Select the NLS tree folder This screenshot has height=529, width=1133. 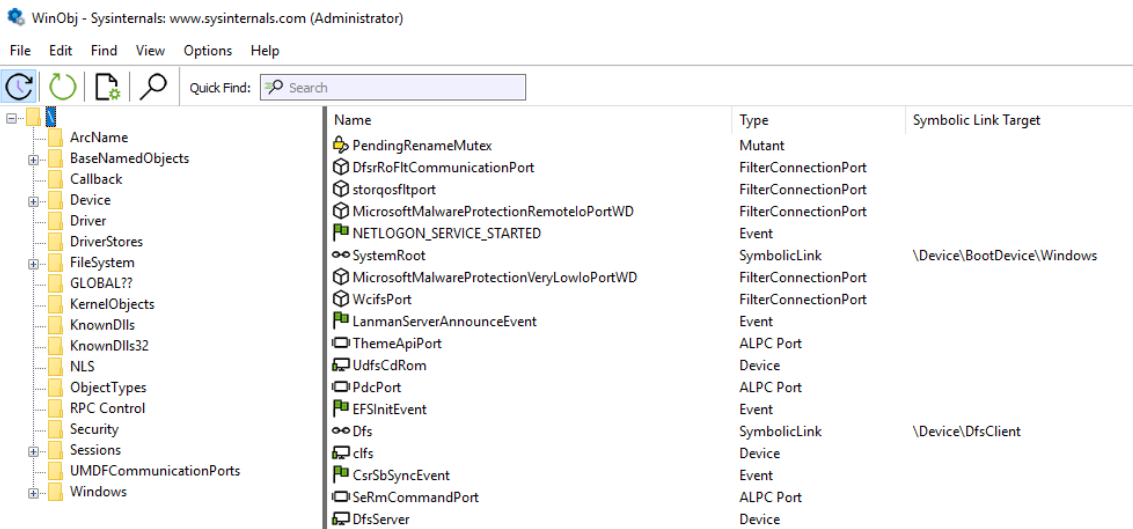pos(82,366)
